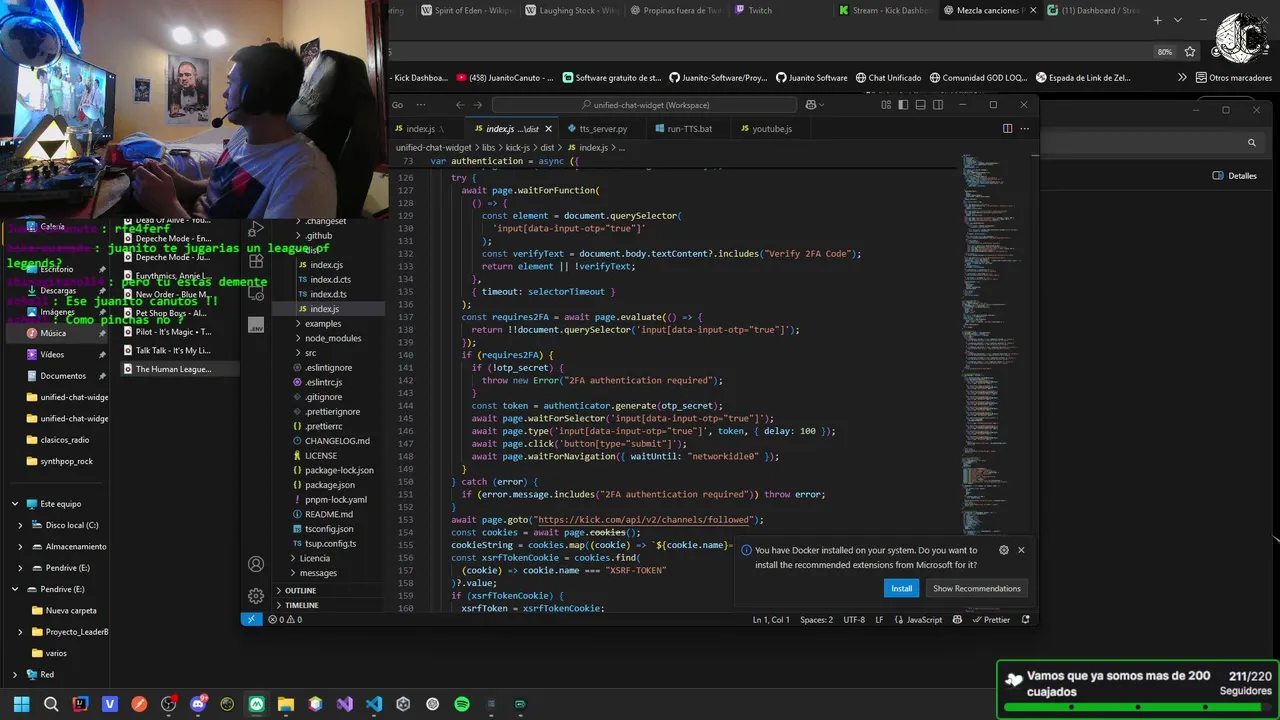
Task: Open Copilot chat icon in title bar
Action: point(811,105)
